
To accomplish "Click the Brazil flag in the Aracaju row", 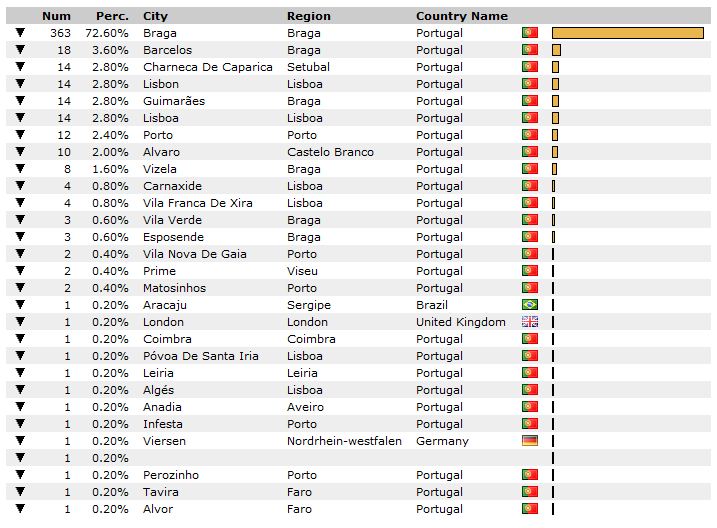I will (x=530, y=304).
